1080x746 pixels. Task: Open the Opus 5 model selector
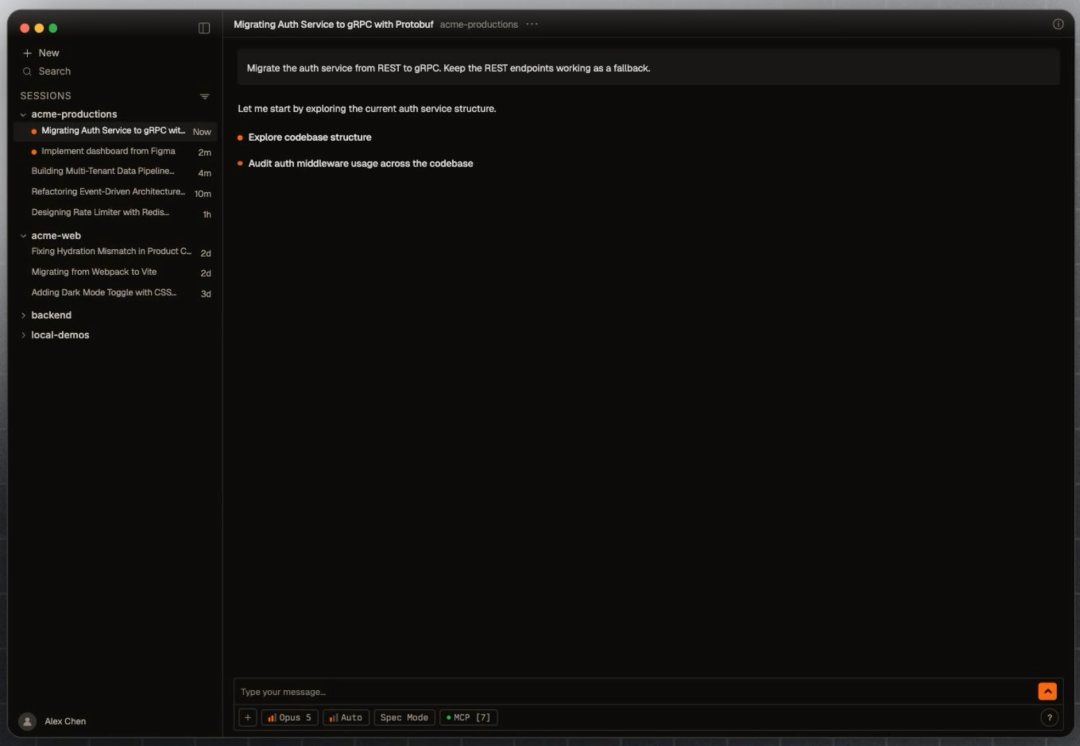pos(289,717)
